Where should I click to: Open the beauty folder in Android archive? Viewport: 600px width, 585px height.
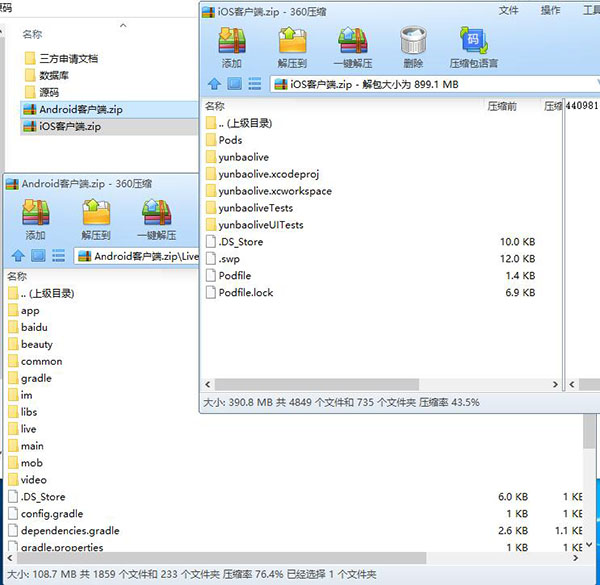pyautogui.click(x=30, y=344)
